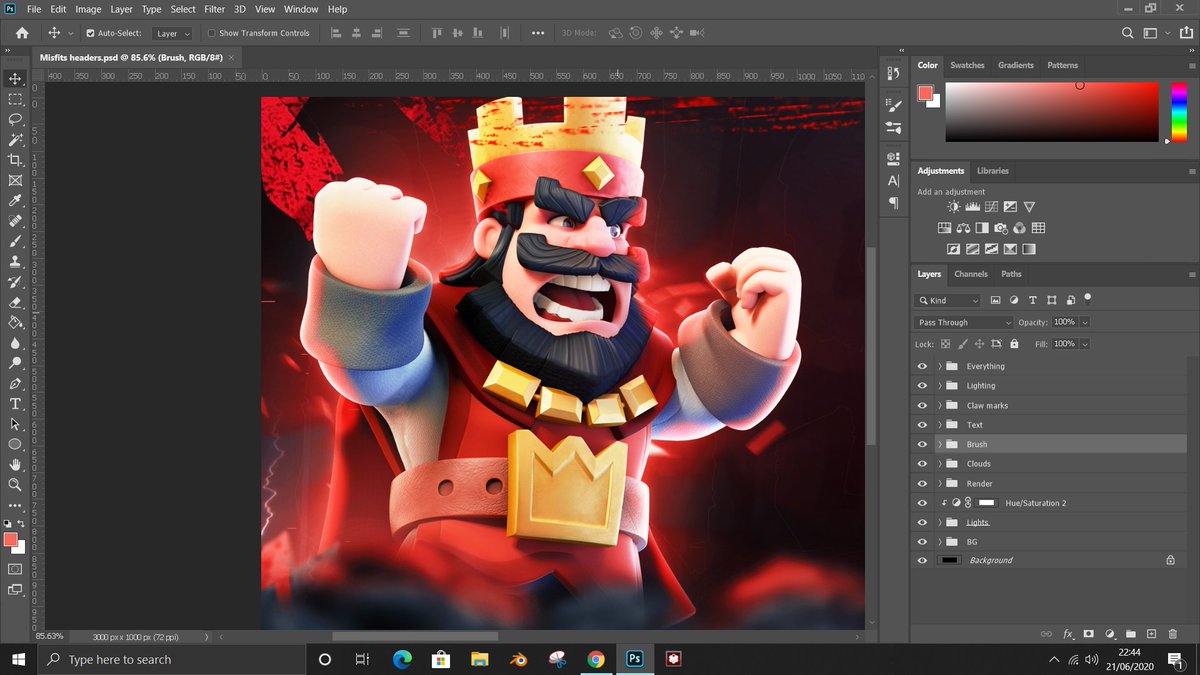
Task: Toggle visibility of Background layer
Action: 922,561
